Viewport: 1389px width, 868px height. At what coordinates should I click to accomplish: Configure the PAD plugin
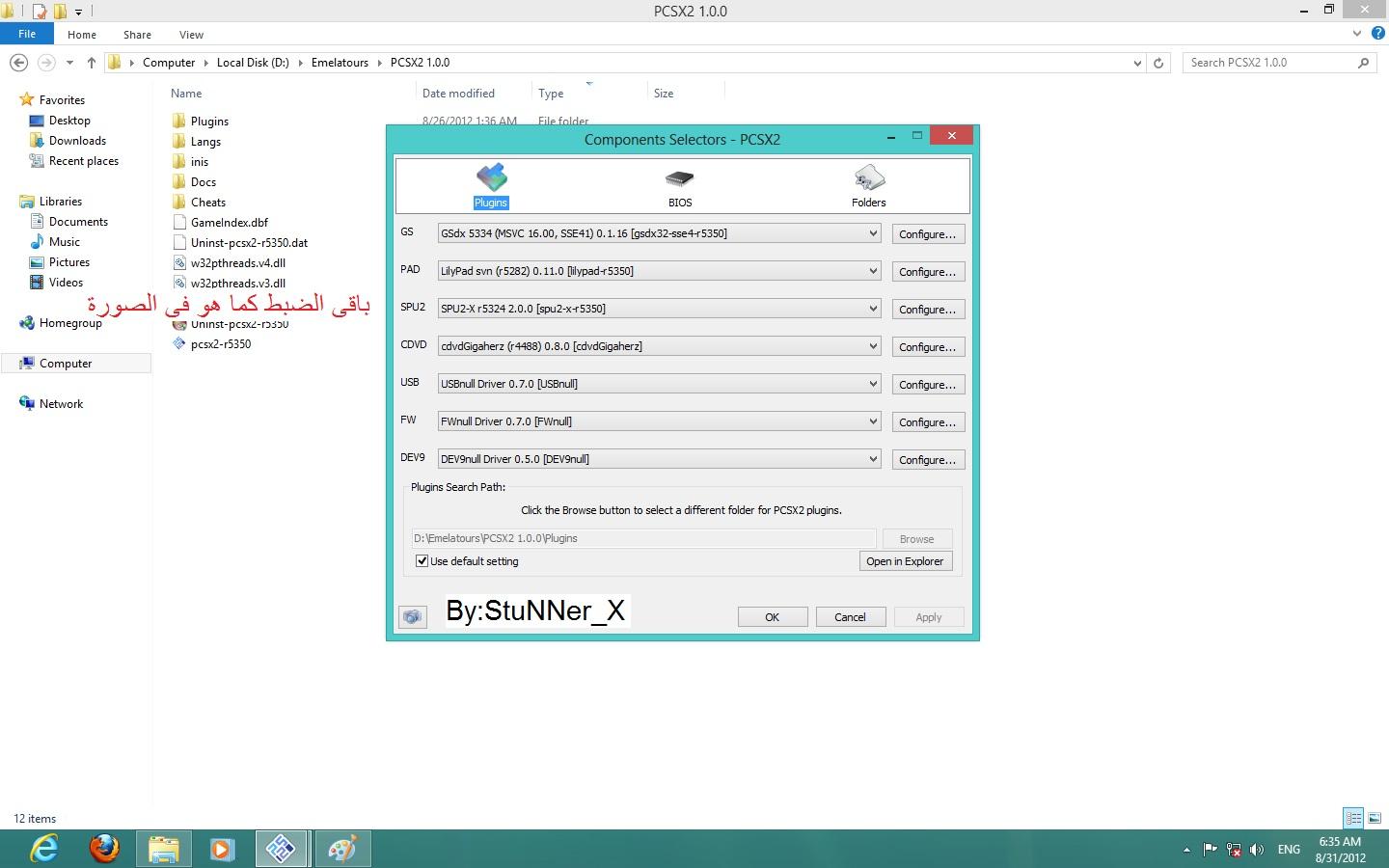coord(928,272)
